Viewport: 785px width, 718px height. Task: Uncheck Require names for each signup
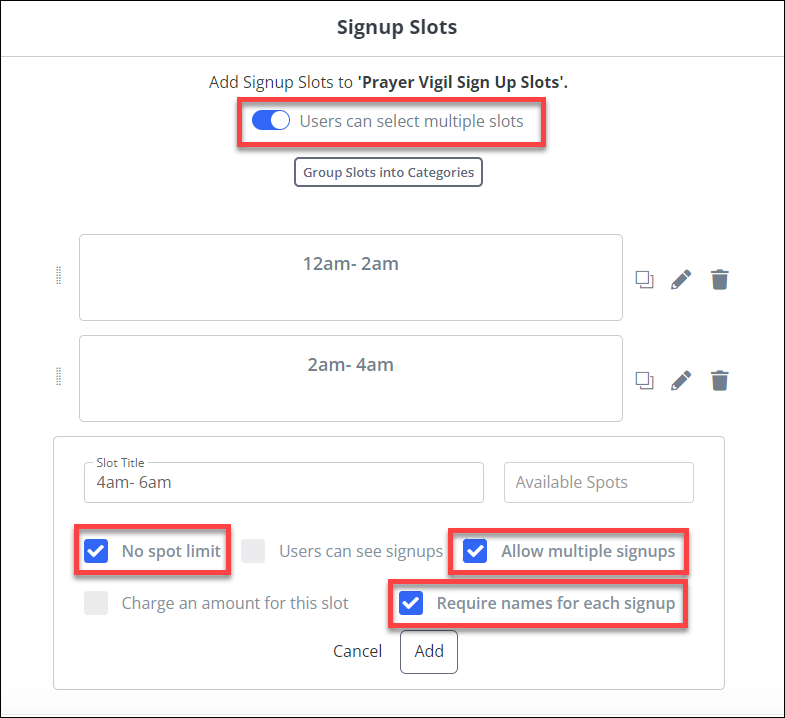tap(411, 603)
